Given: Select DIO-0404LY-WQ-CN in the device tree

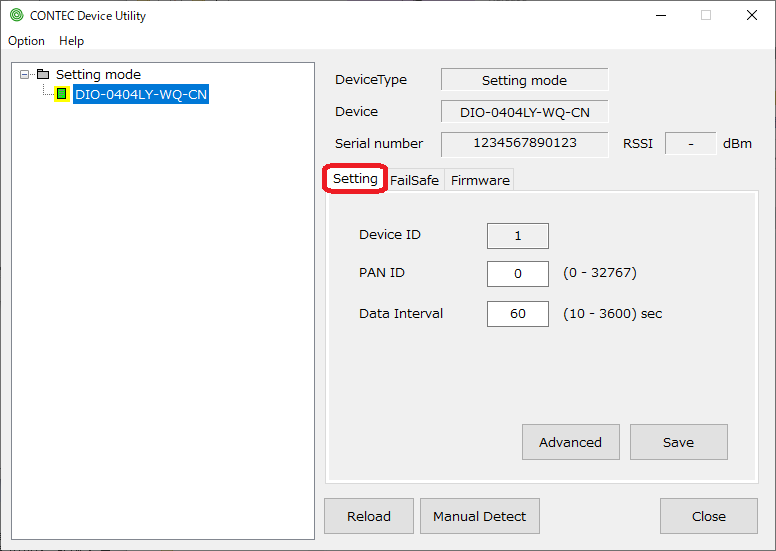Looking at the screenshot, I should point(140,94).
